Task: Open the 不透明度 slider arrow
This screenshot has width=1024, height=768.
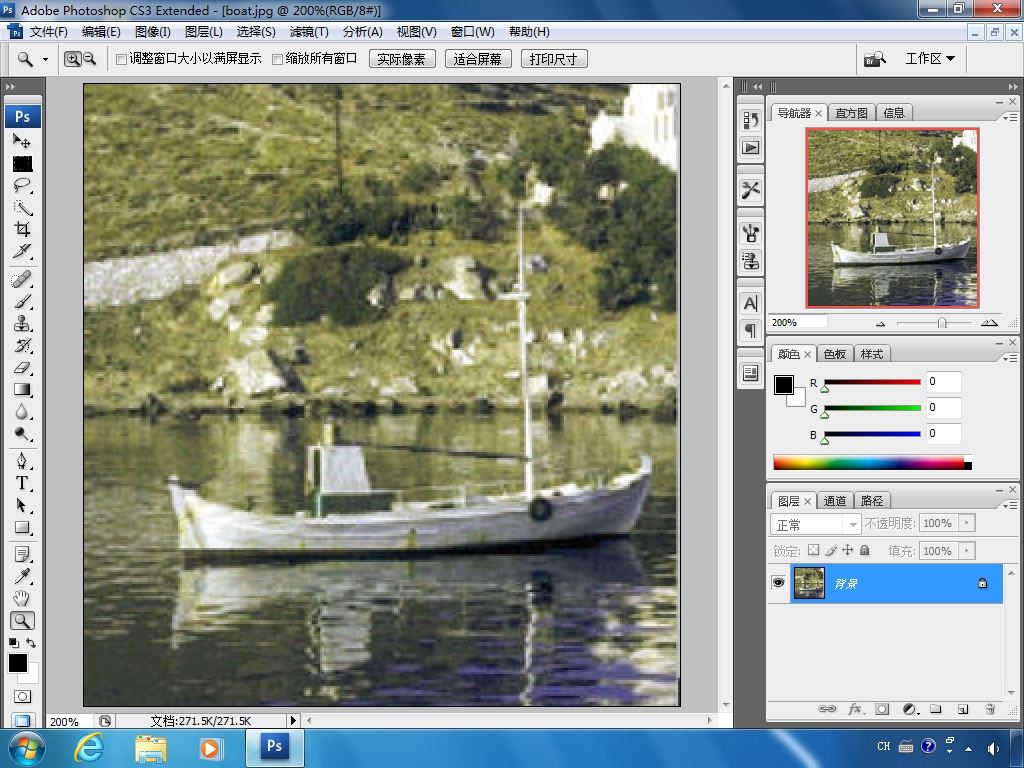Action: (967, 523)
